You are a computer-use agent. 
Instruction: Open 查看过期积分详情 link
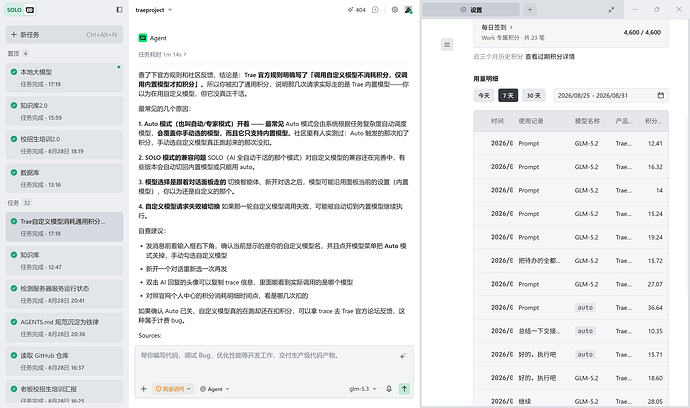[550, 57]
